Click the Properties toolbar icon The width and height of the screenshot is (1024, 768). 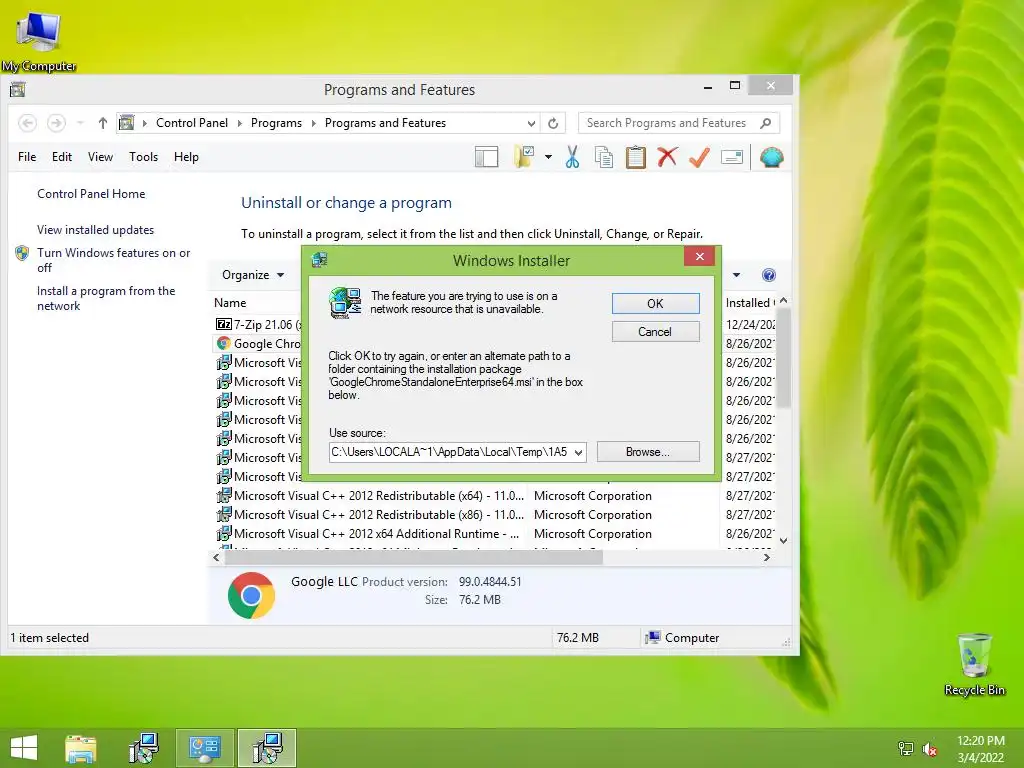point(731,157)
